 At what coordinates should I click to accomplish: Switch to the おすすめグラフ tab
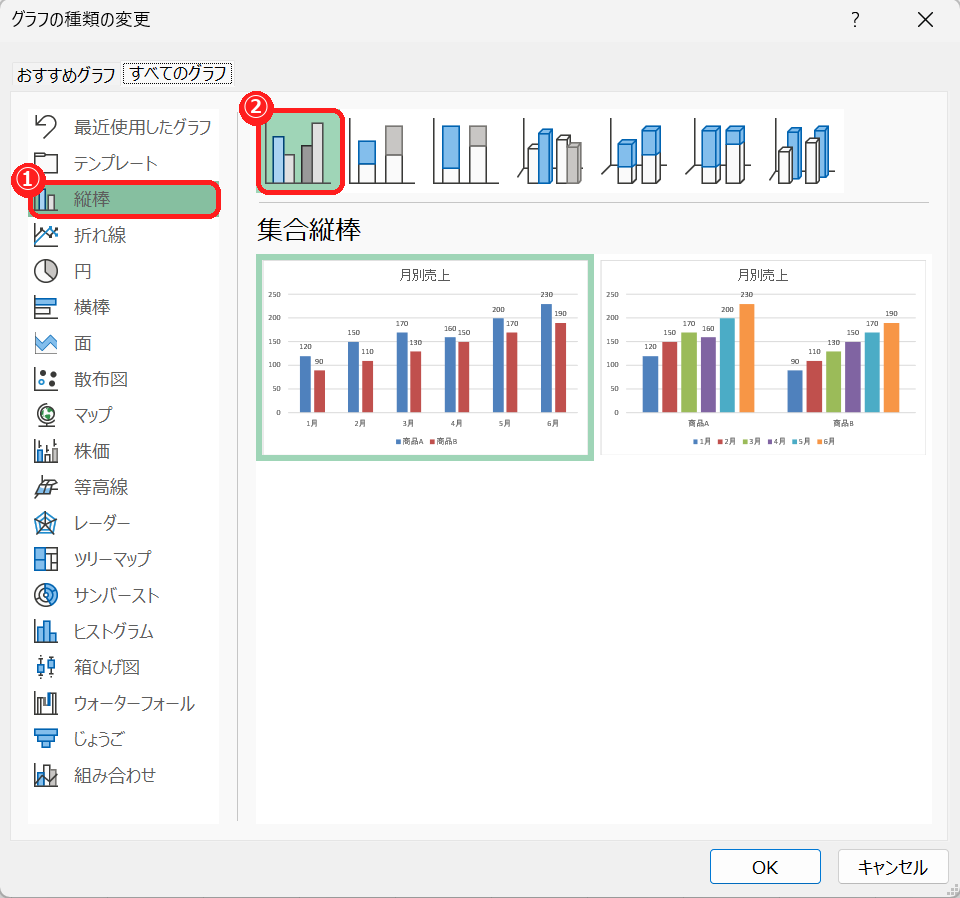click(x=66, y=75)
